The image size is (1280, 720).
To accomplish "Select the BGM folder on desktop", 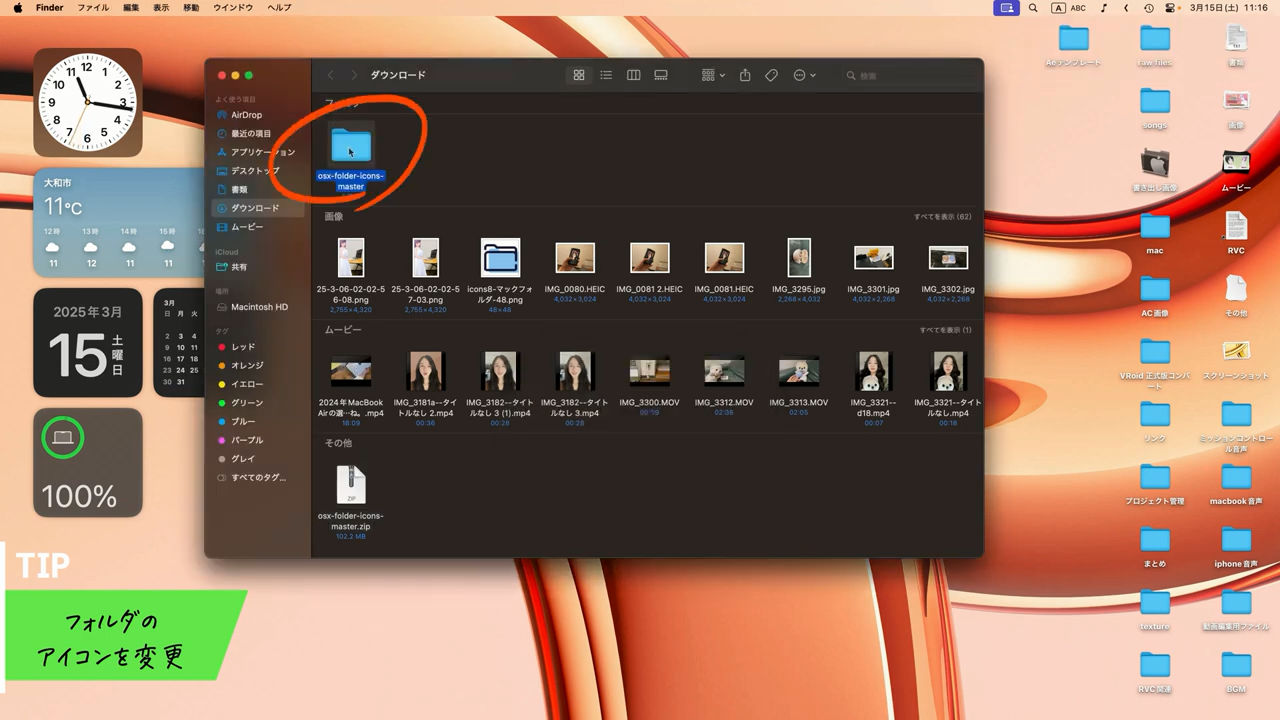I will (1236, 664).
